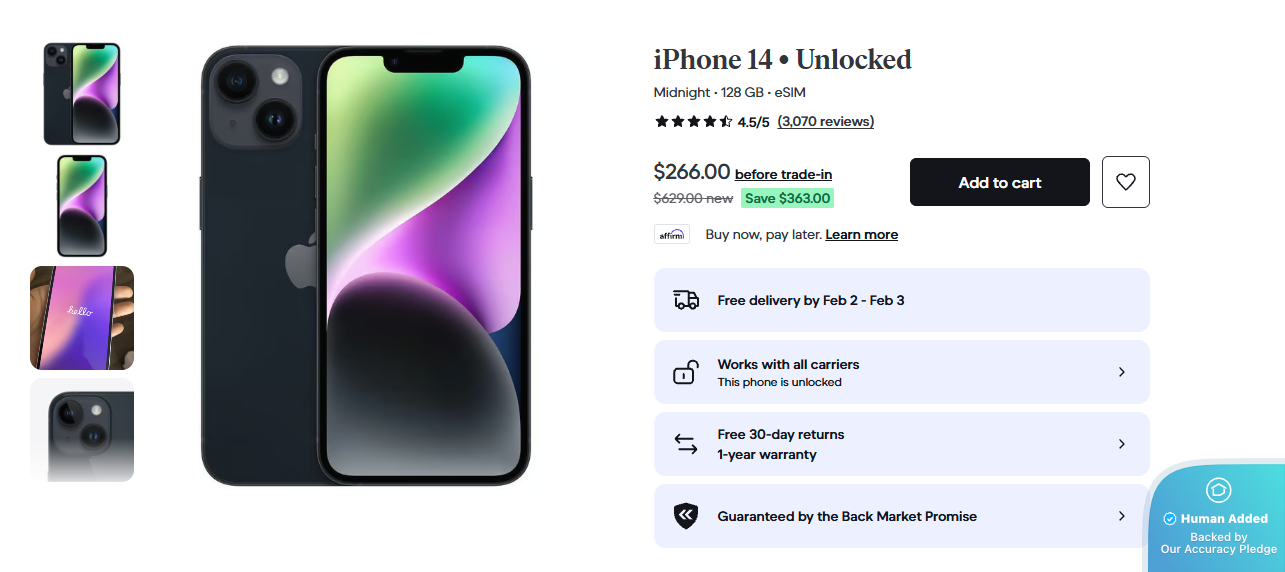Click the unlocked padlock icon
Image resolution: width=1285 pixels, height=572 pixels.
tap(685, 372)
